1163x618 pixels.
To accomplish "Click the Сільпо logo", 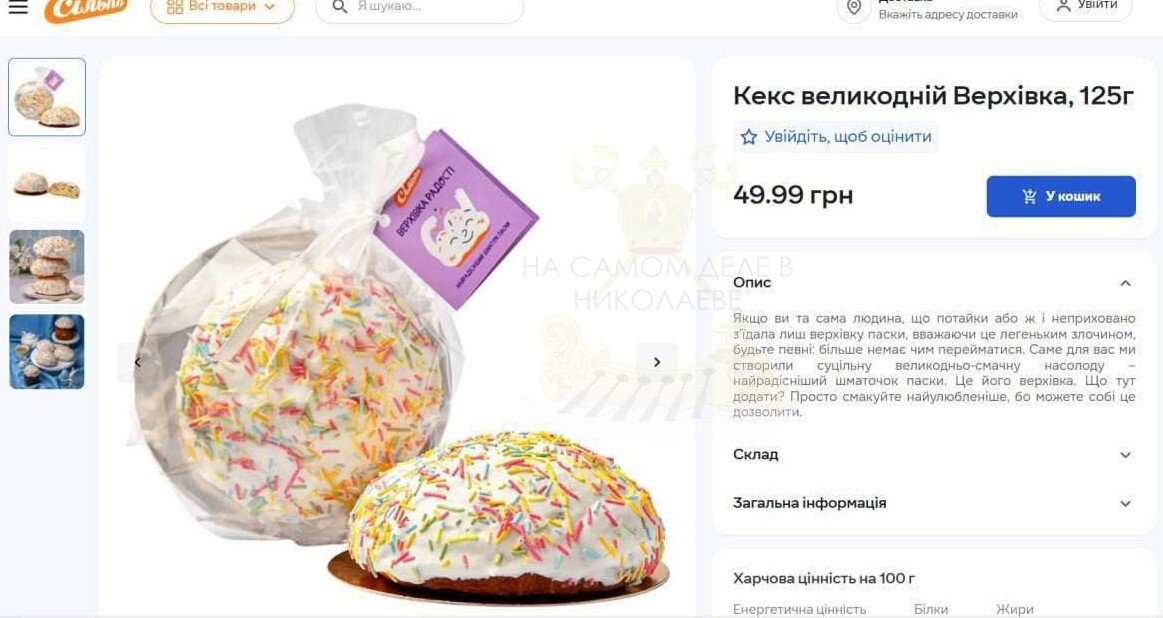I will [86, 9].
